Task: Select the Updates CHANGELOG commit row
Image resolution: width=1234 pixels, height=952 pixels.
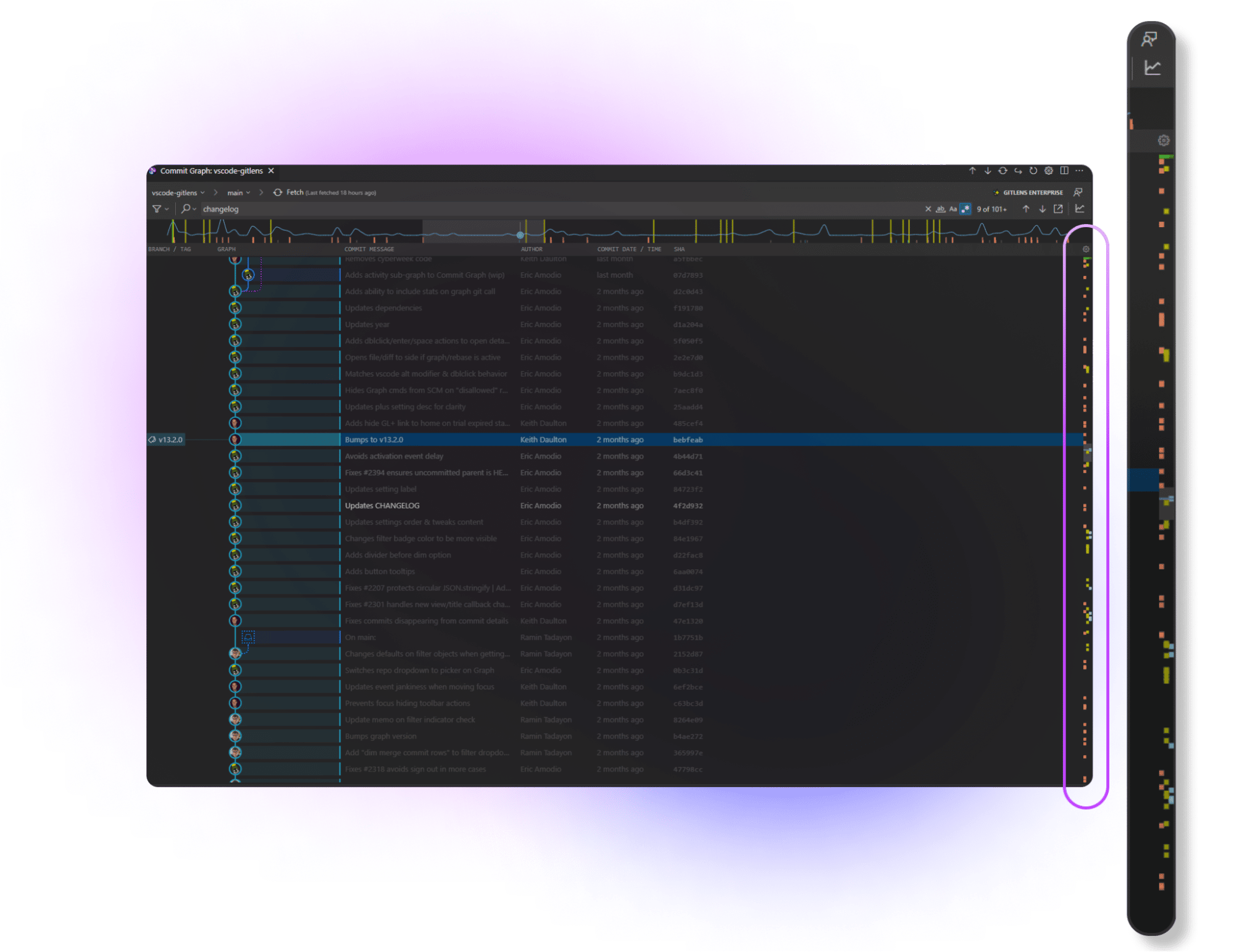Action: tap(382, 506)
